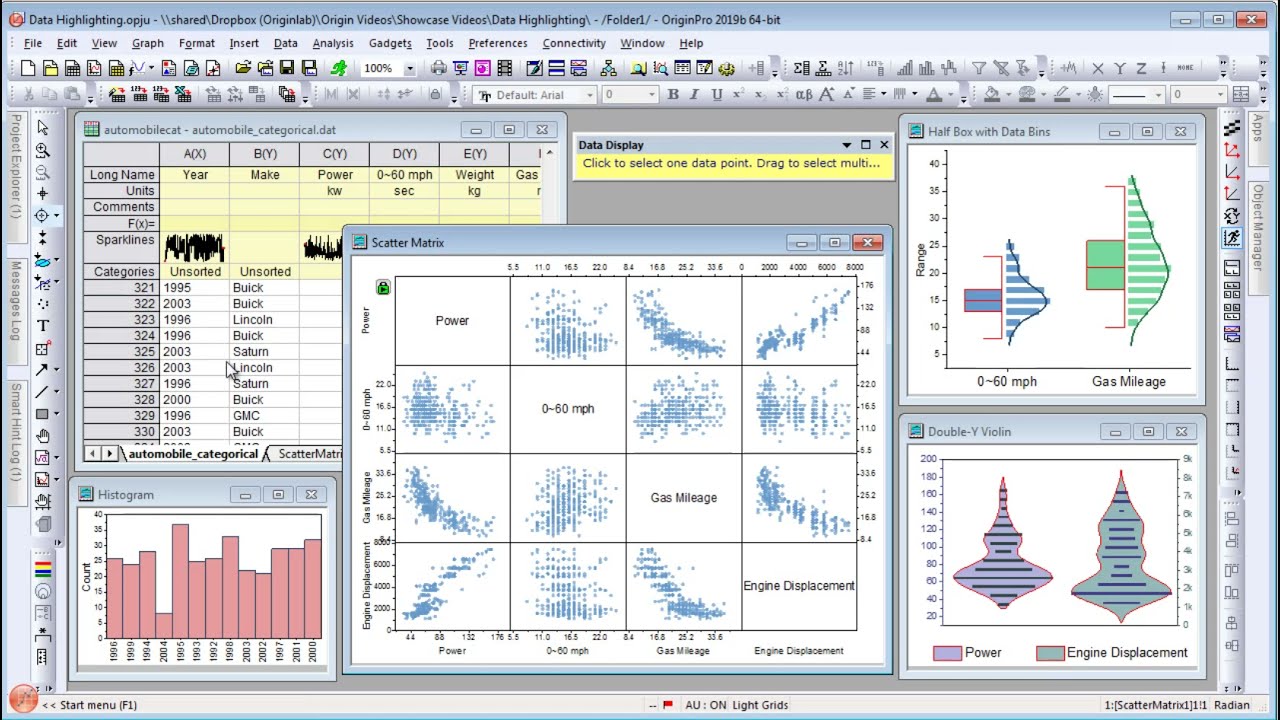Open the zoom percentage dropdown
Screen dimensions: 1280x720
pyautogui.click(x=409, y=68)
